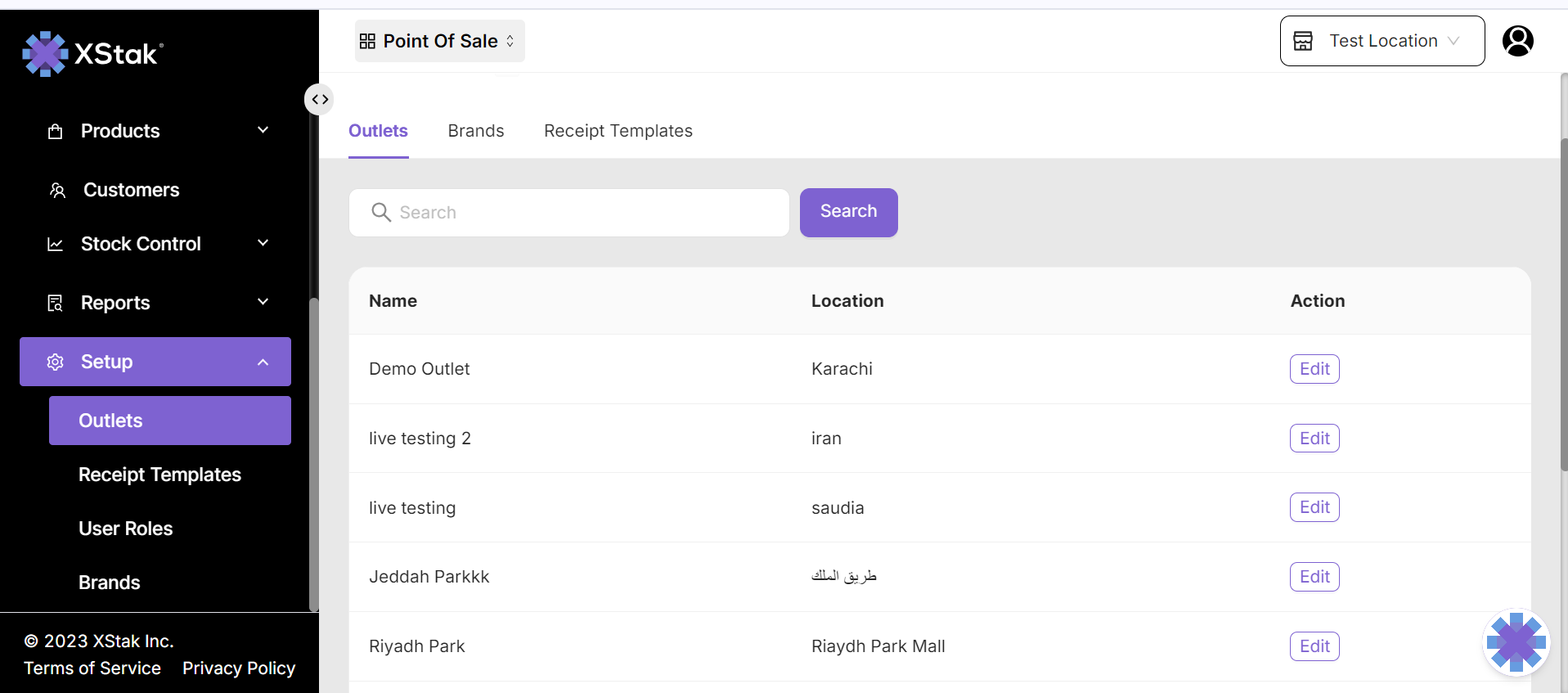The width and height of the screenshot is (1568, 693).
Task: Collapse sidebar using the arrows toggle button
Action: [x=320, y=100]
